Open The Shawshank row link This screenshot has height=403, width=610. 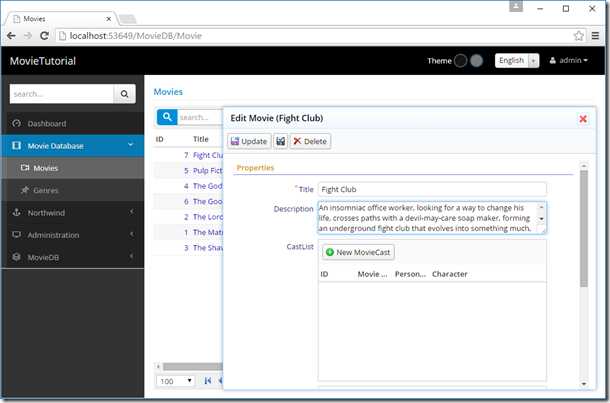point(208,248)
